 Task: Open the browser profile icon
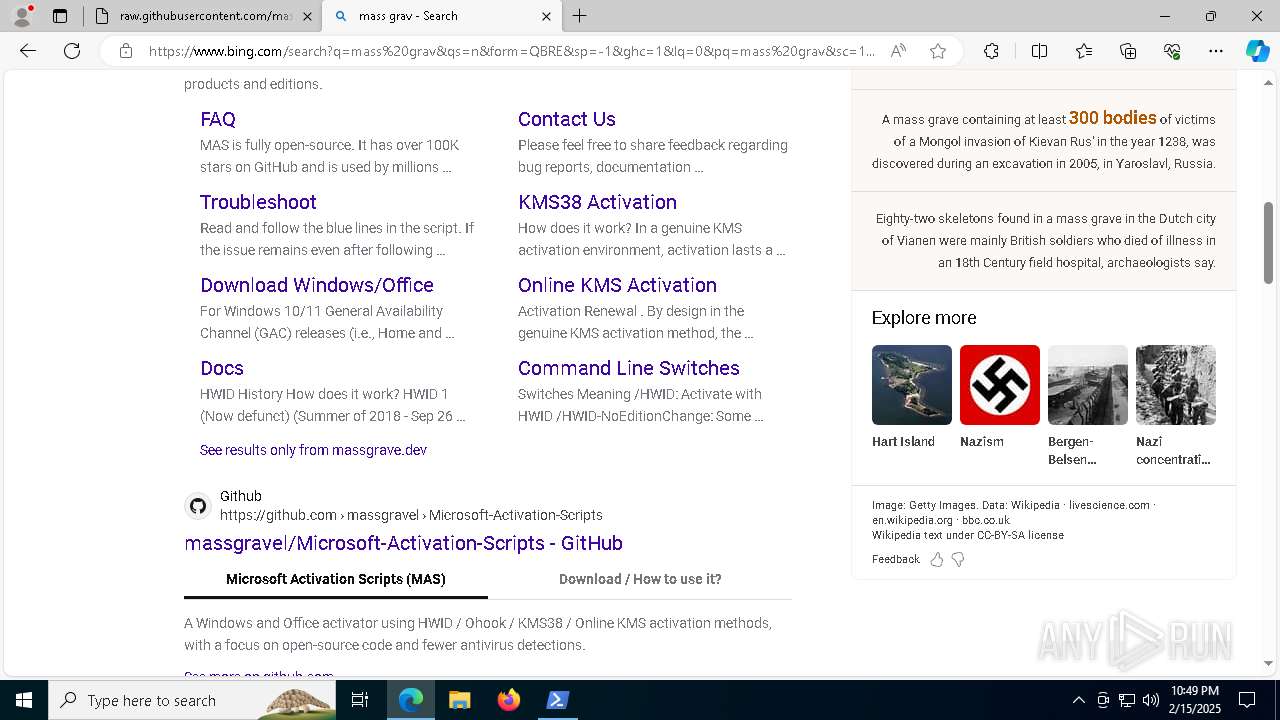(x=22, y=16)
